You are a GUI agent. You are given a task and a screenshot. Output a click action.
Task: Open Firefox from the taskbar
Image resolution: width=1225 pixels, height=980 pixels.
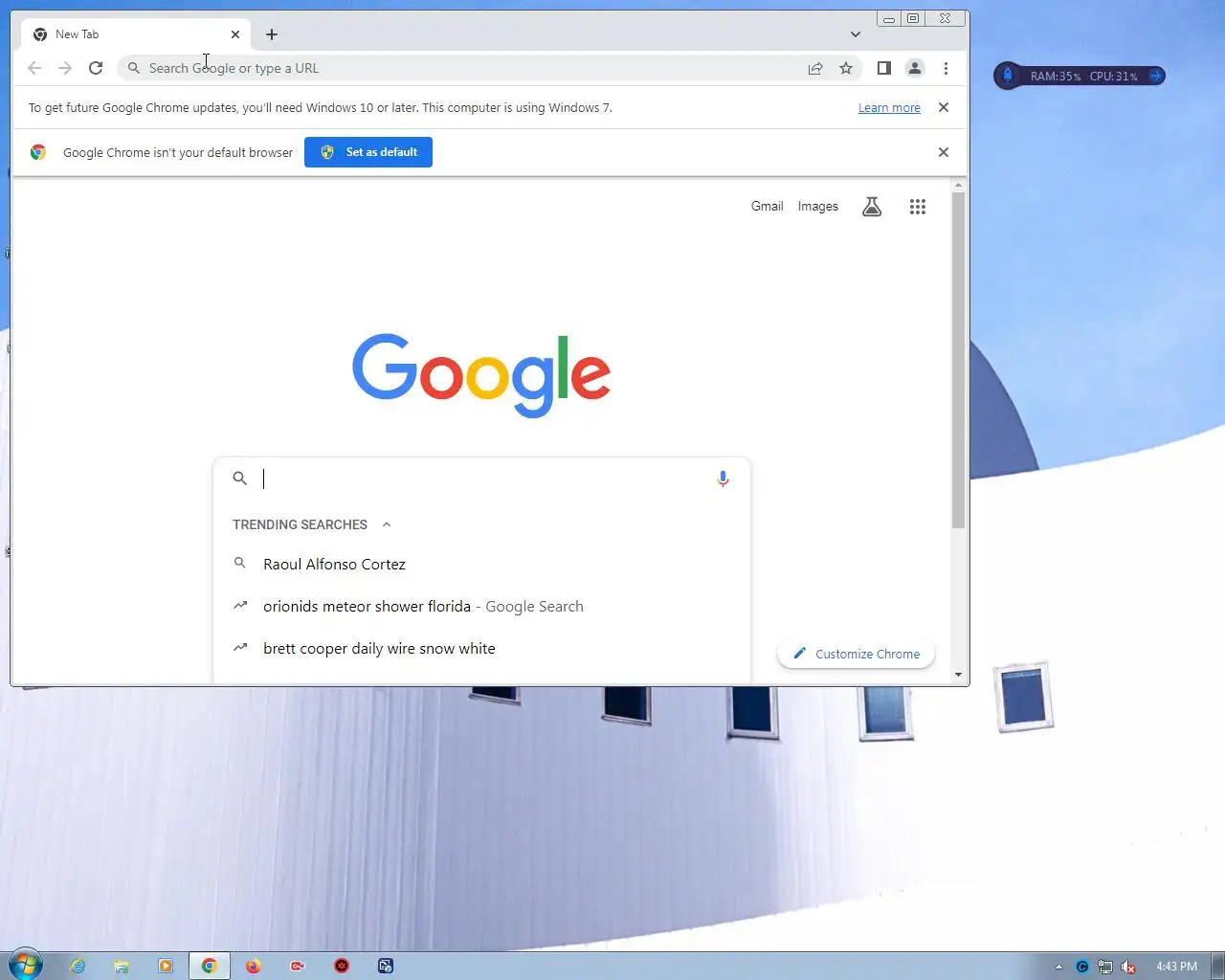coord(253,967)
